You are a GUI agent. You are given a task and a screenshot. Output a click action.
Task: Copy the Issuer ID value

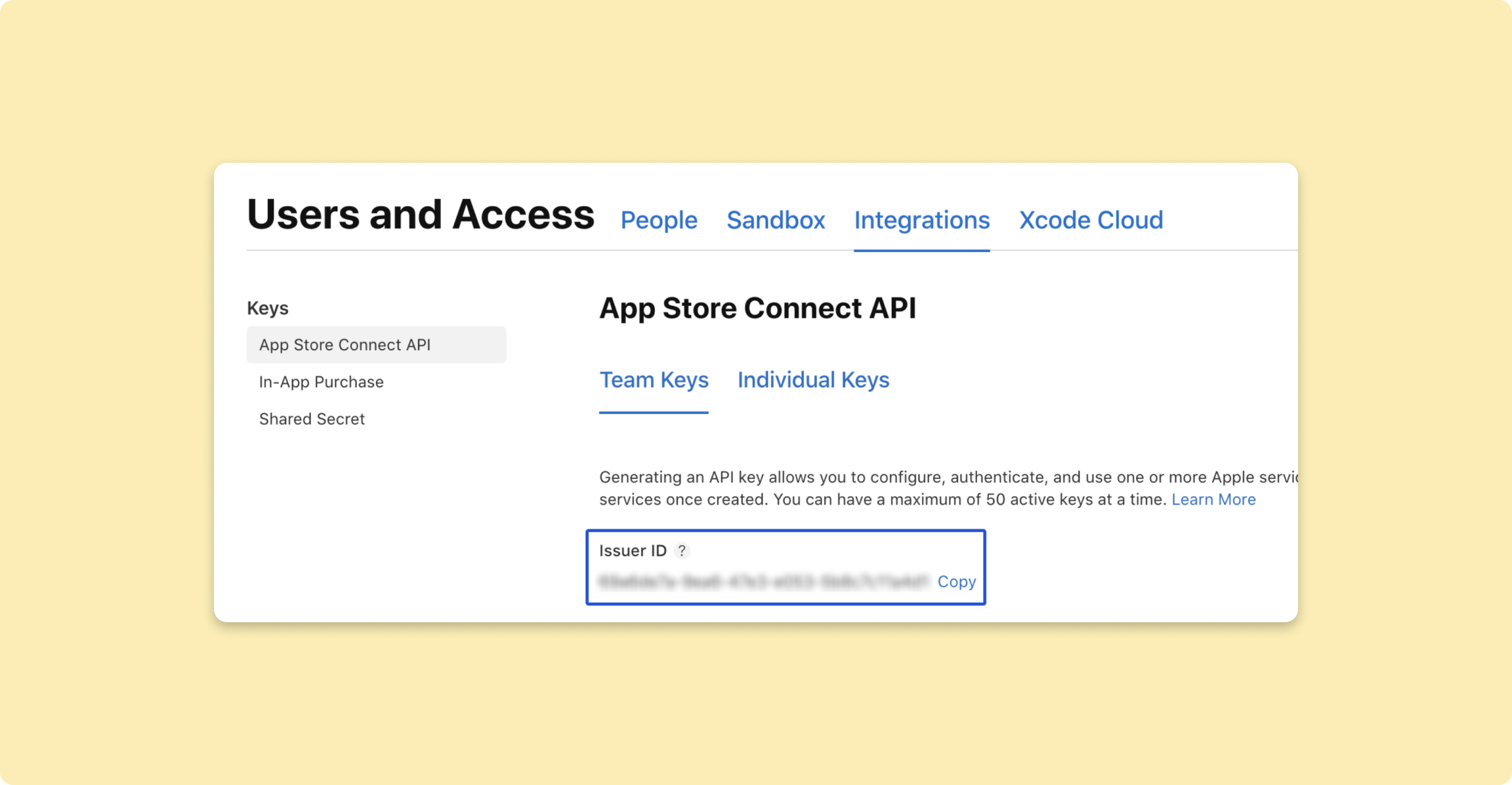(x=956, y=582)
